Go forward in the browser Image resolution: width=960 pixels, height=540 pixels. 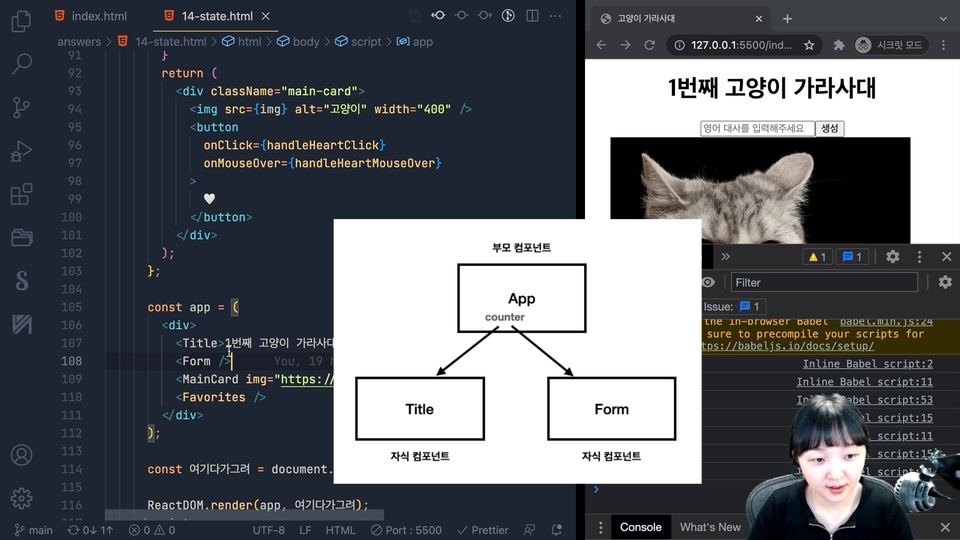click(625, 45)
